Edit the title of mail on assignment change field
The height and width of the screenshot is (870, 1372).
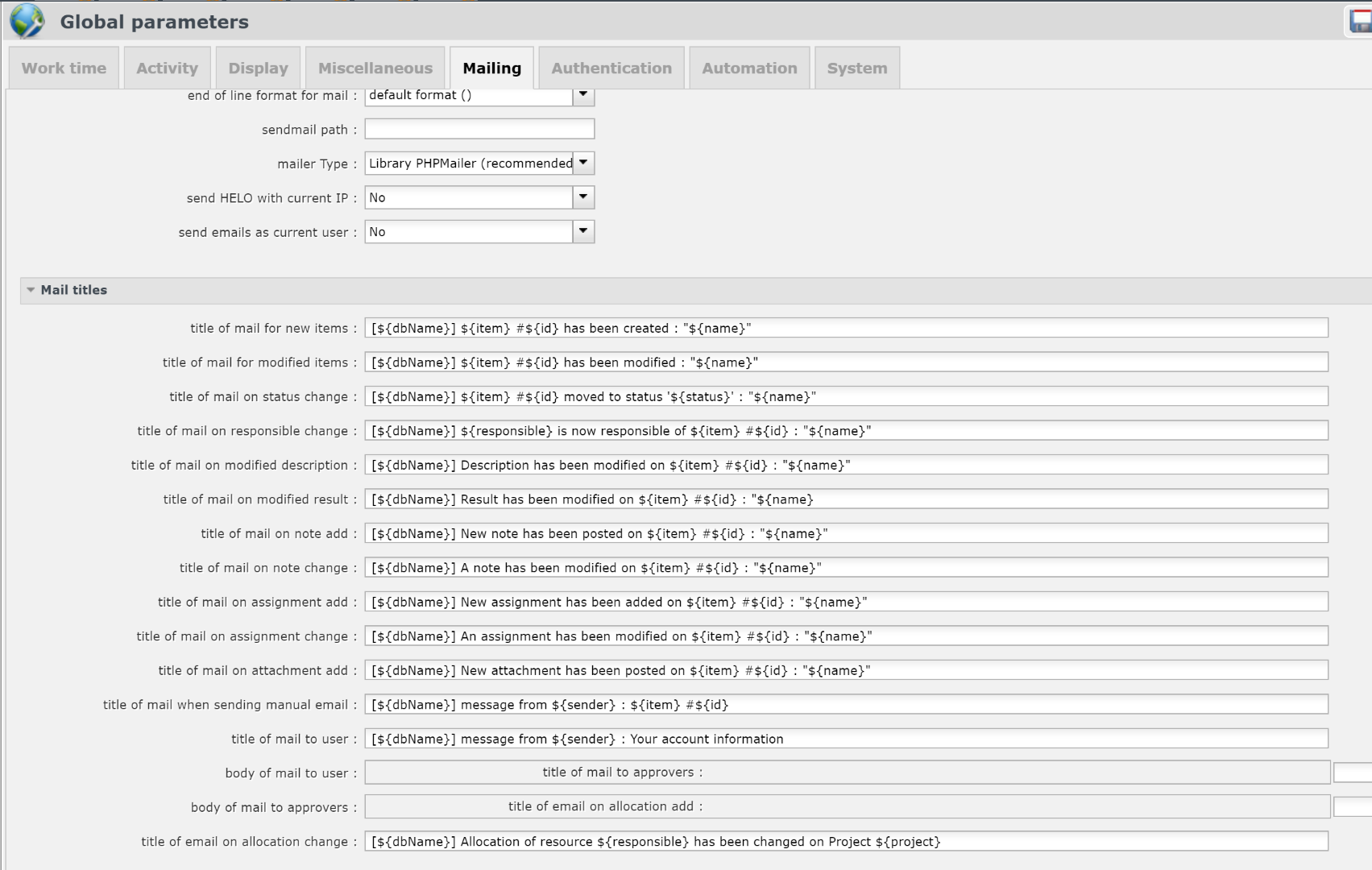(x=846, y=636)
